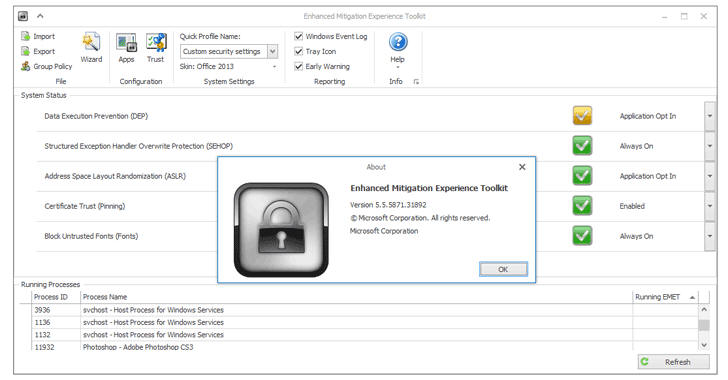Click the Help question mark icon
The image size is (728, 380).
coord(398,42)
